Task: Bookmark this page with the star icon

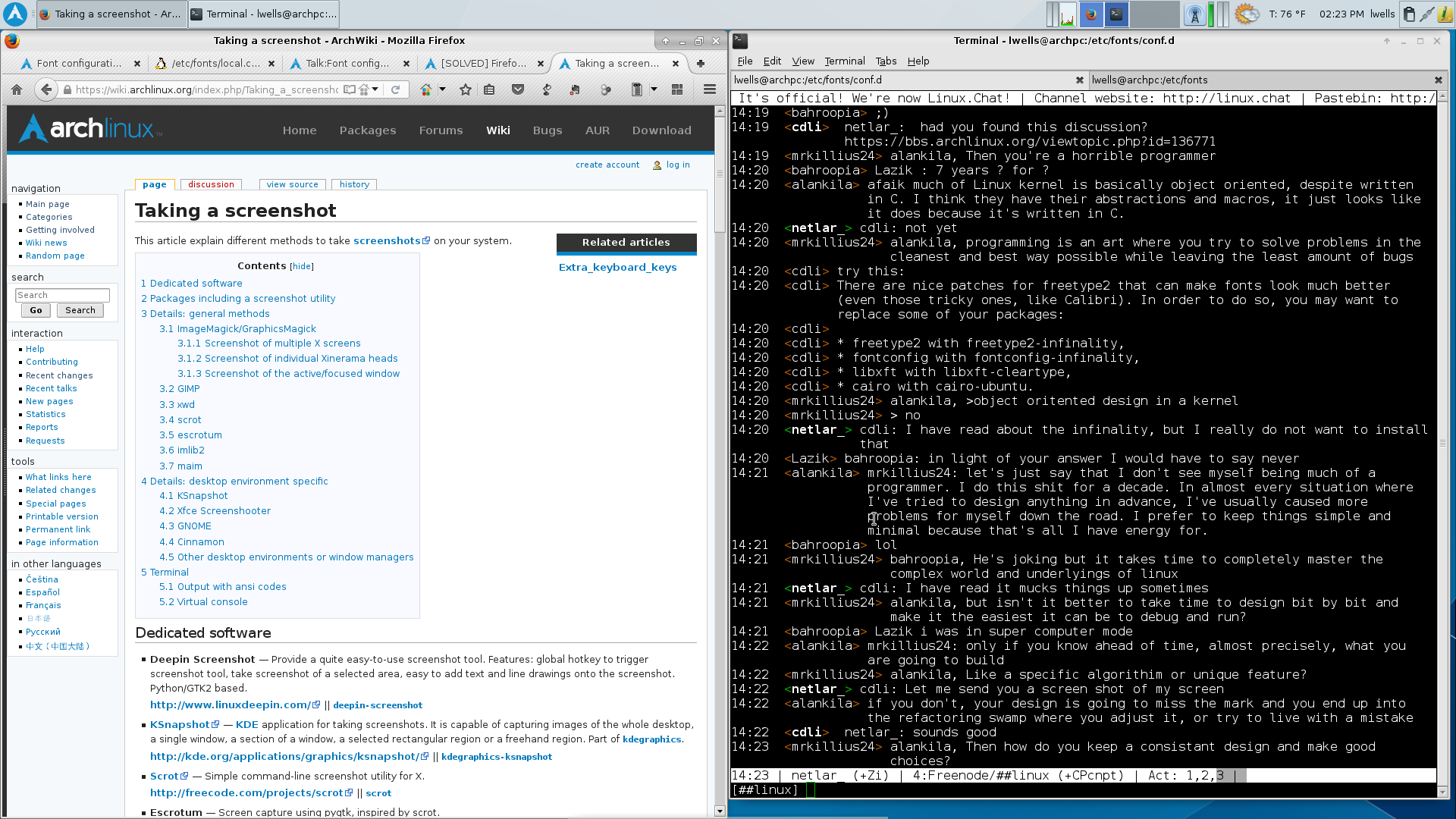Action: pos(466,89)
